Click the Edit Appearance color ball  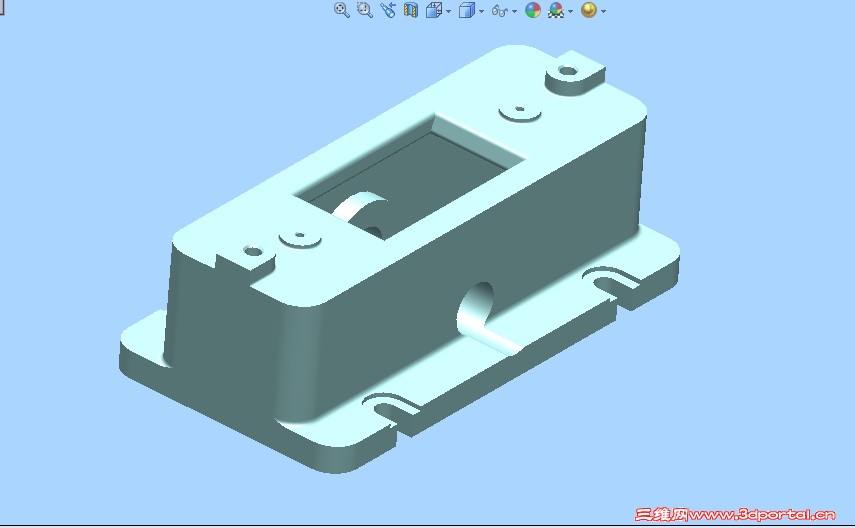tap(533, 10)
